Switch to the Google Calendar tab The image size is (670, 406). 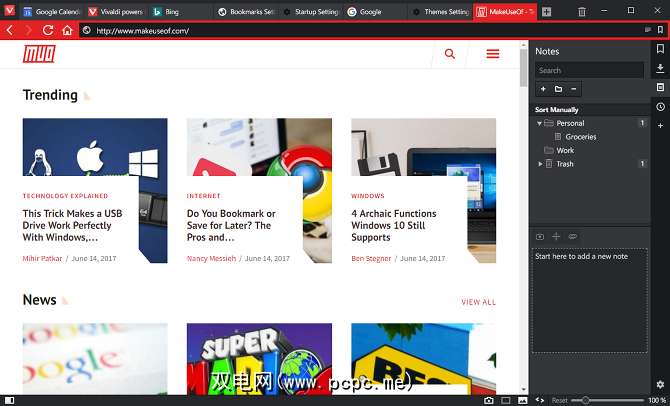(52, 12)
